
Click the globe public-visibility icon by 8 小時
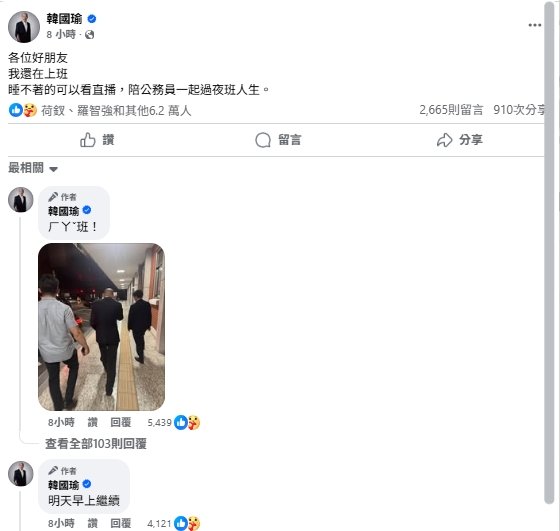point(90,35)
